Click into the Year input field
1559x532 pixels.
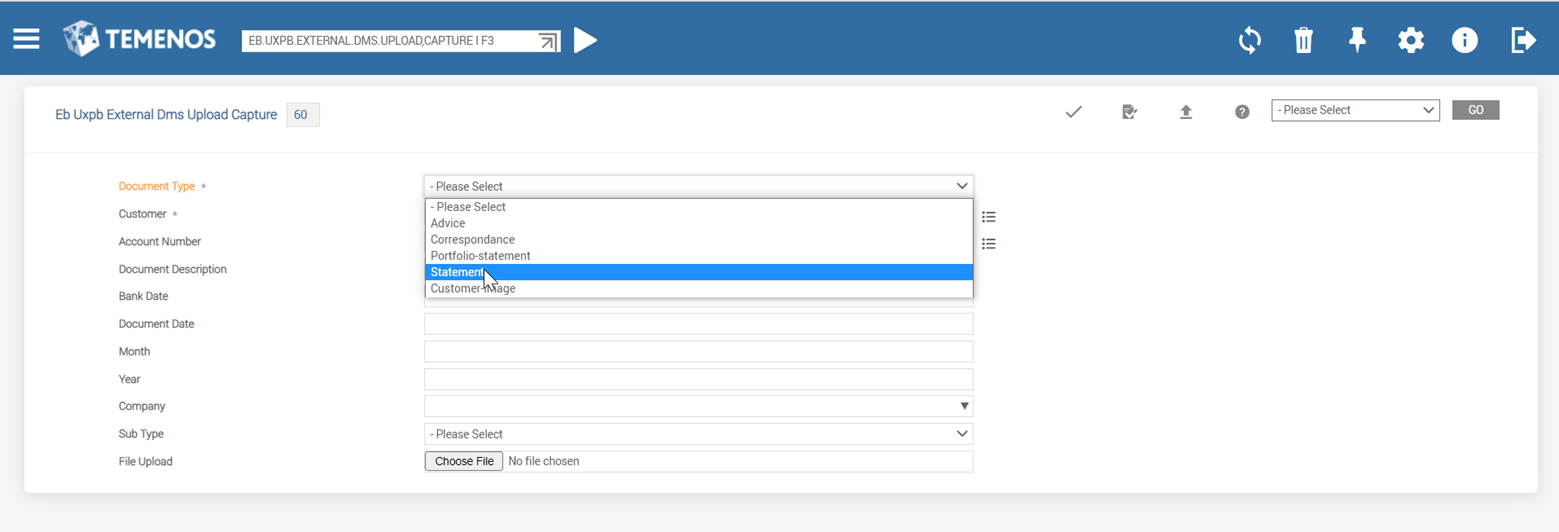698,379
